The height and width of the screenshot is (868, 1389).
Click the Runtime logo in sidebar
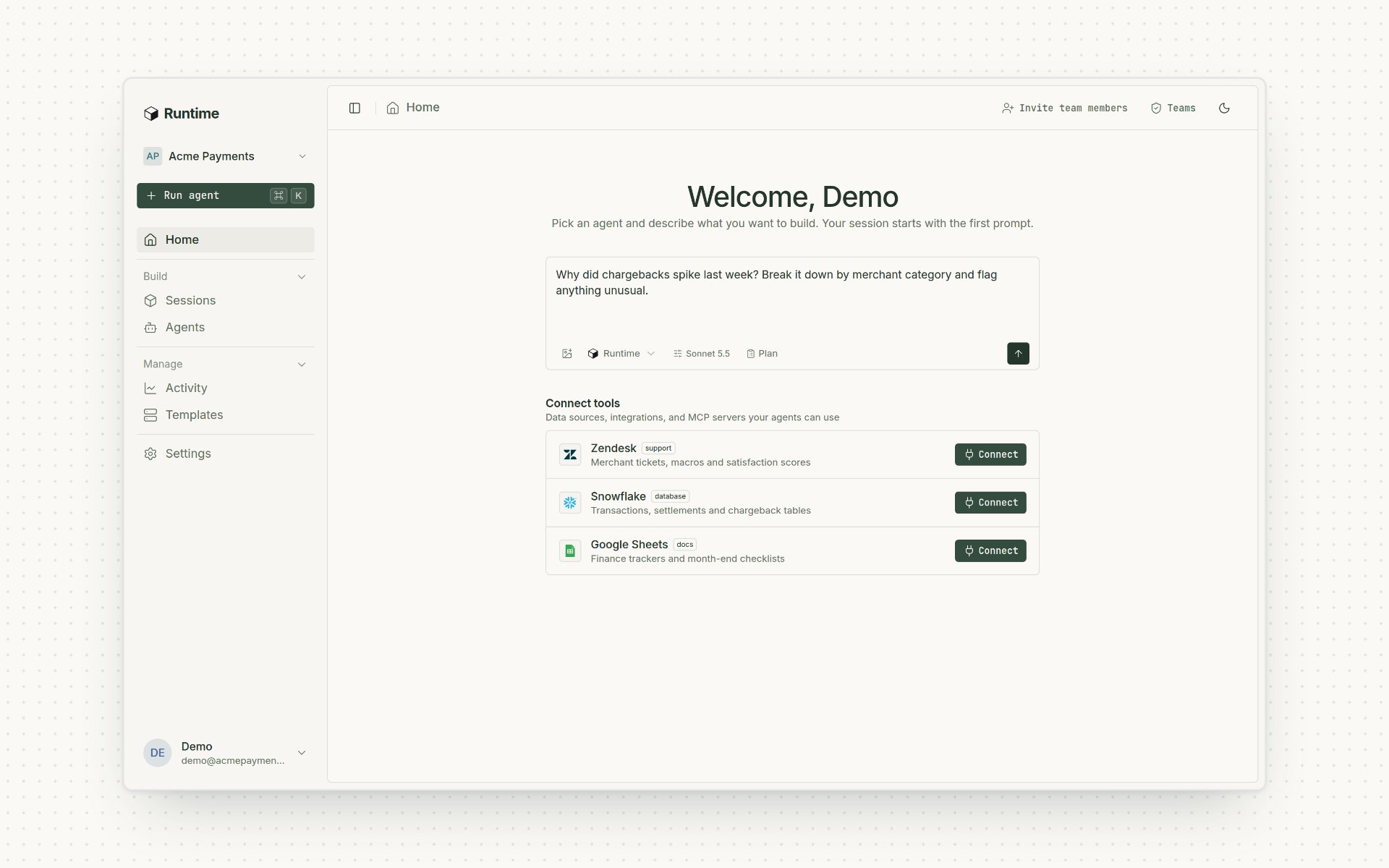[x=182, y=114]
